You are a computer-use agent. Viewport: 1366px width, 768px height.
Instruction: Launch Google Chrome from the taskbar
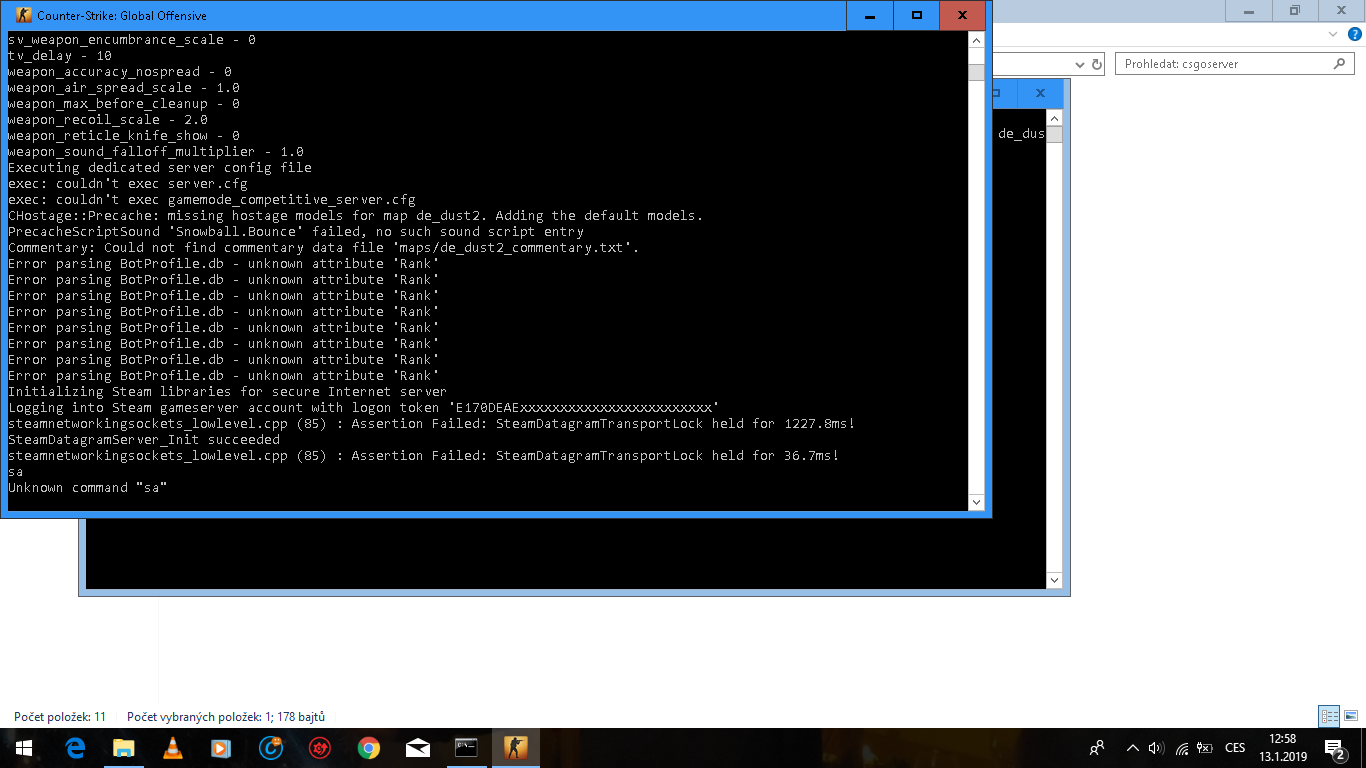coord(369,747)
